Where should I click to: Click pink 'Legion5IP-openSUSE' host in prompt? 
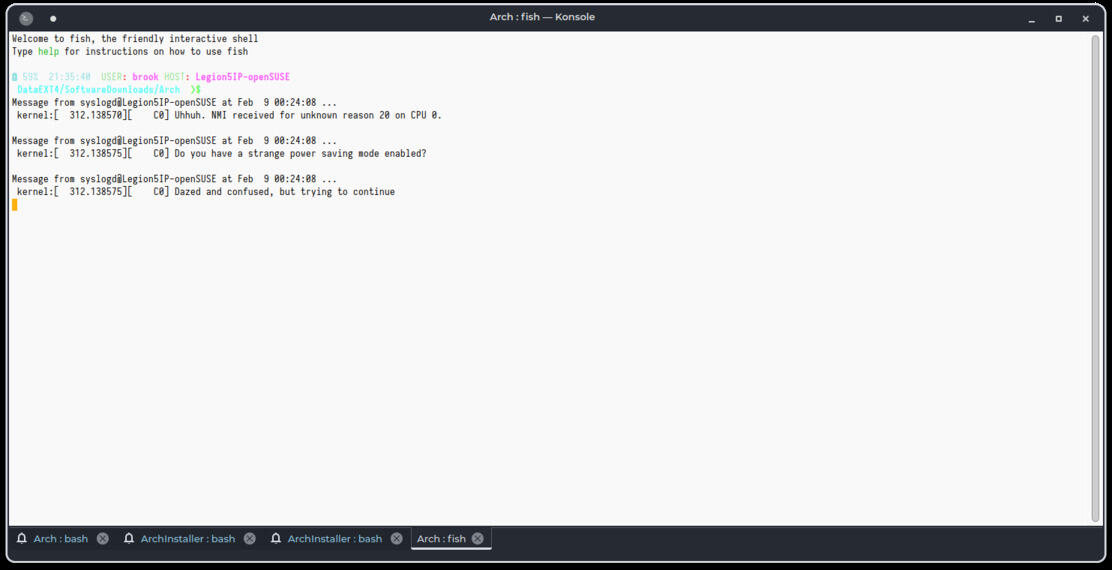pos(243,77)
